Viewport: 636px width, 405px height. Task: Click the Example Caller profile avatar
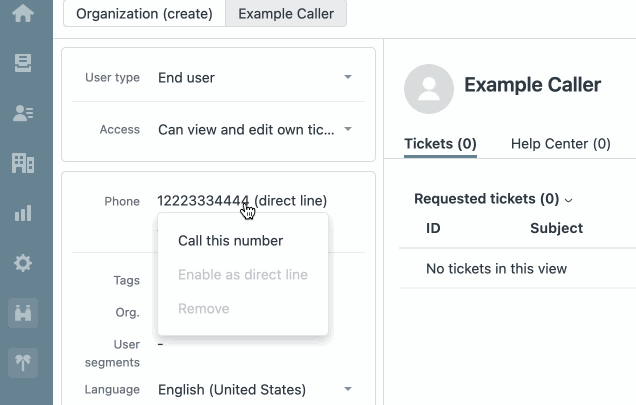pos(429,88)
